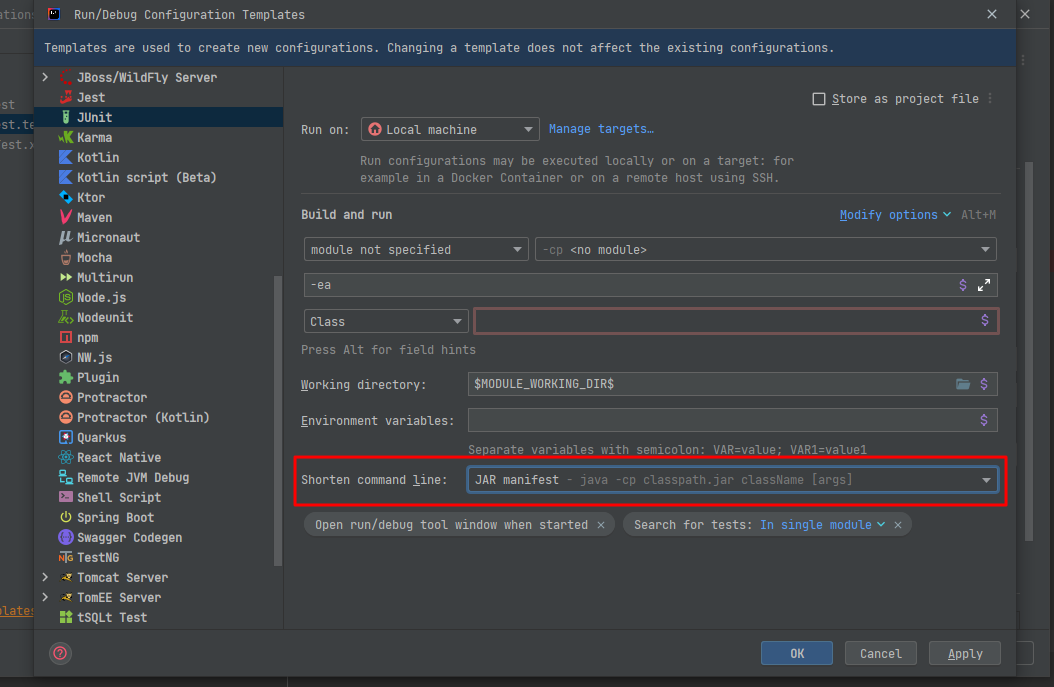Remove Open run/debug tool window tag
1054x687 pixels.
601,525
